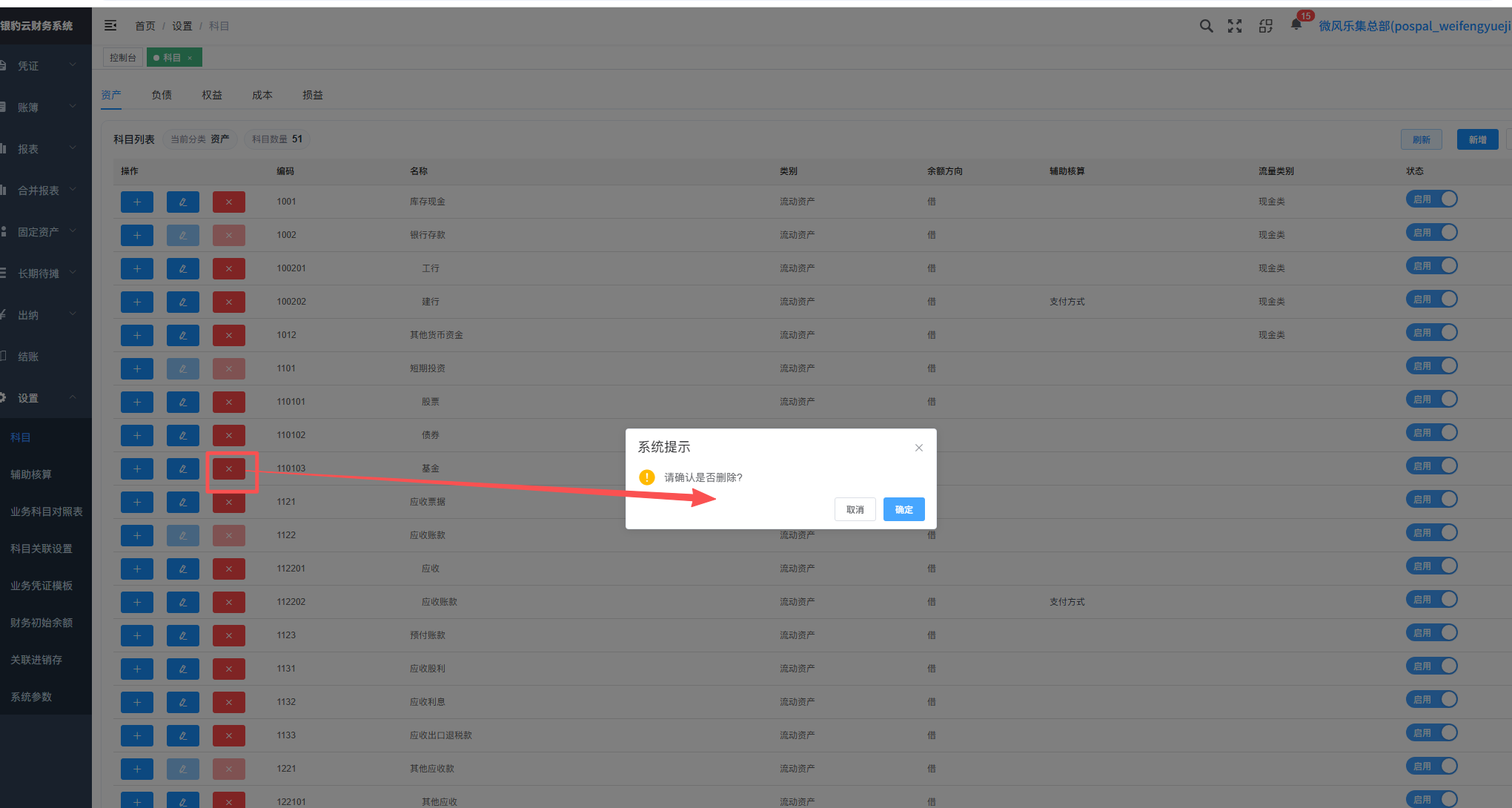Toggle 启用 switch for 库存现金 row
The width and height of the screenshot is (1512, 808).
tap(1431, 199)
